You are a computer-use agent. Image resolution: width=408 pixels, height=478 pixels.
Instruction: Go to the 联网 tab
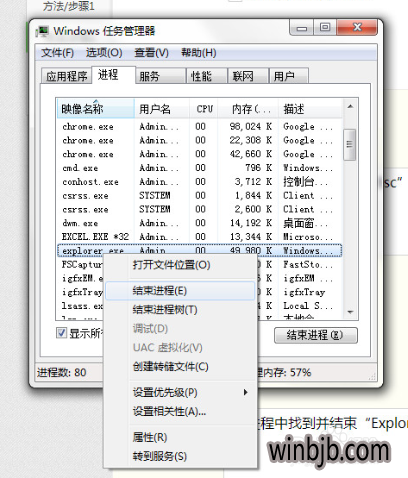pyautogui.click(x=248, y=76)
